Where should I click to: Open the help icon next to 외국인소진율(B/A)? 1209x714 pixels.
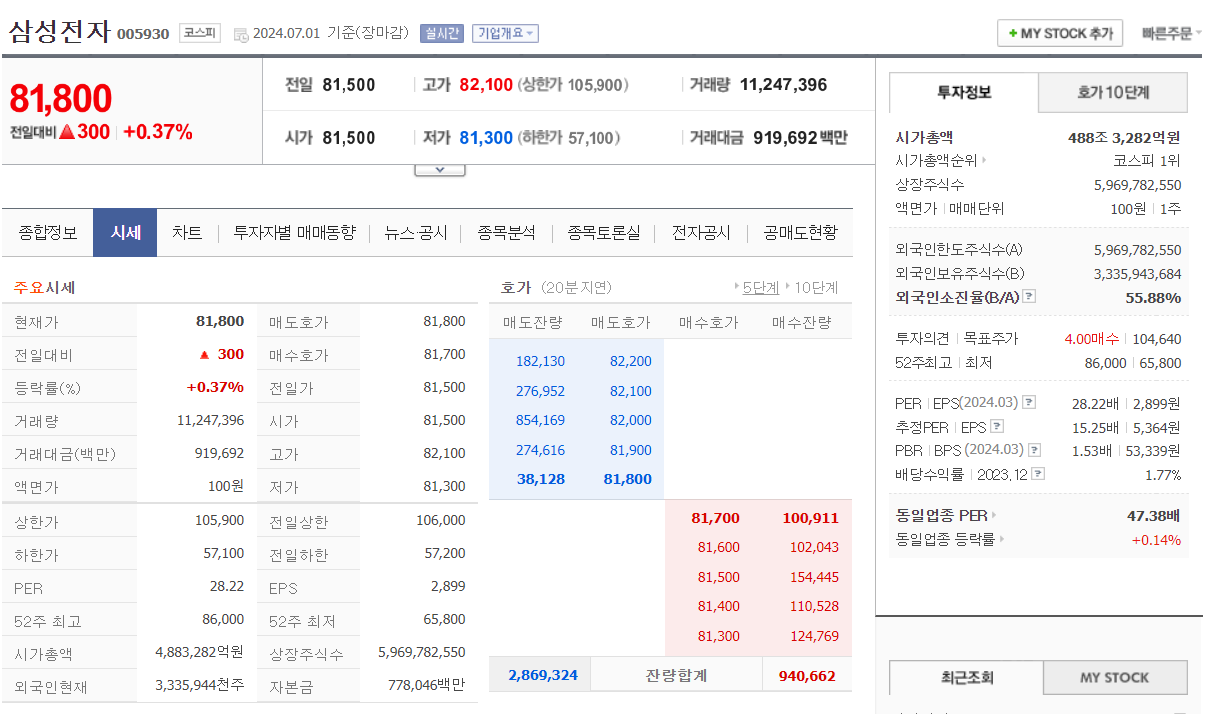pyautogui.click(x=1029, y=297)
